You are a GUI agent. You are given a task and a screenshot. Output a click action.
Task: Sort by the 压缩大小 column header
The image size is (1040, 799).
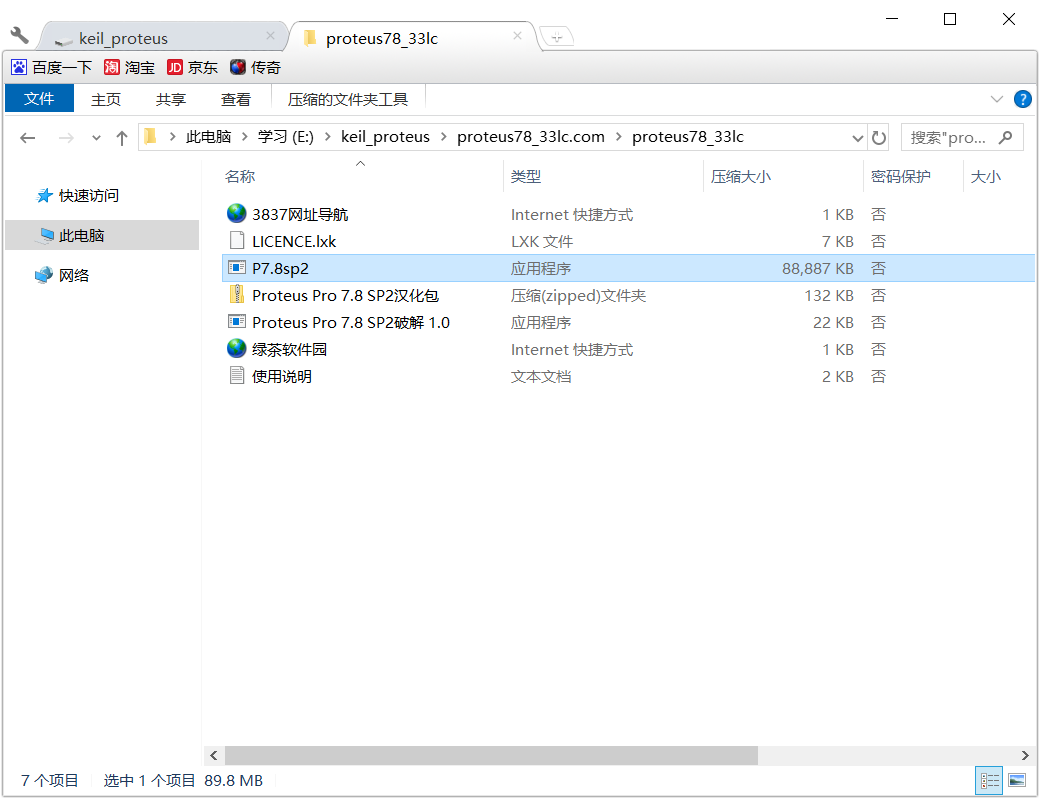741,176
